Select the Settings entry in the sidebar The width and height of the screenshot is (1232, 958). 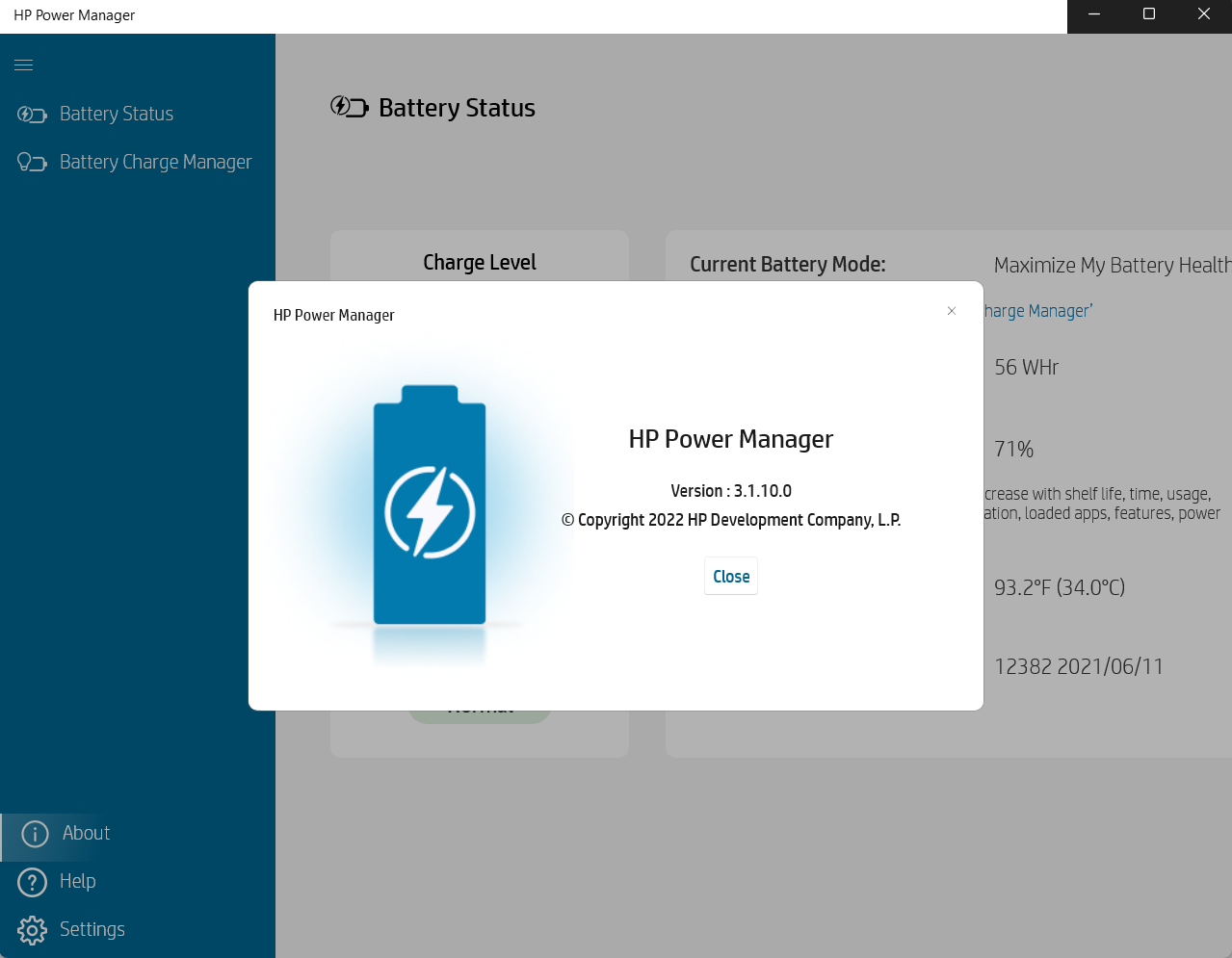tap(93, 930)
